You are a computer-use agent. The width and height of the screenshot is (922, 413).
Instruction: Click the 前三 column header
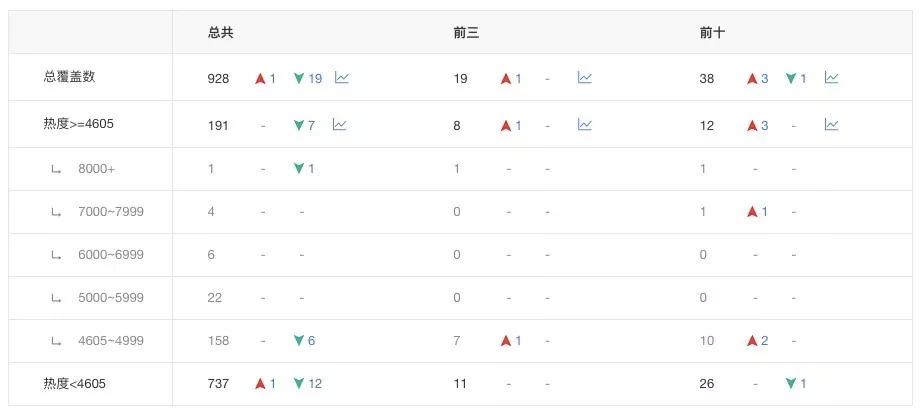466,33
